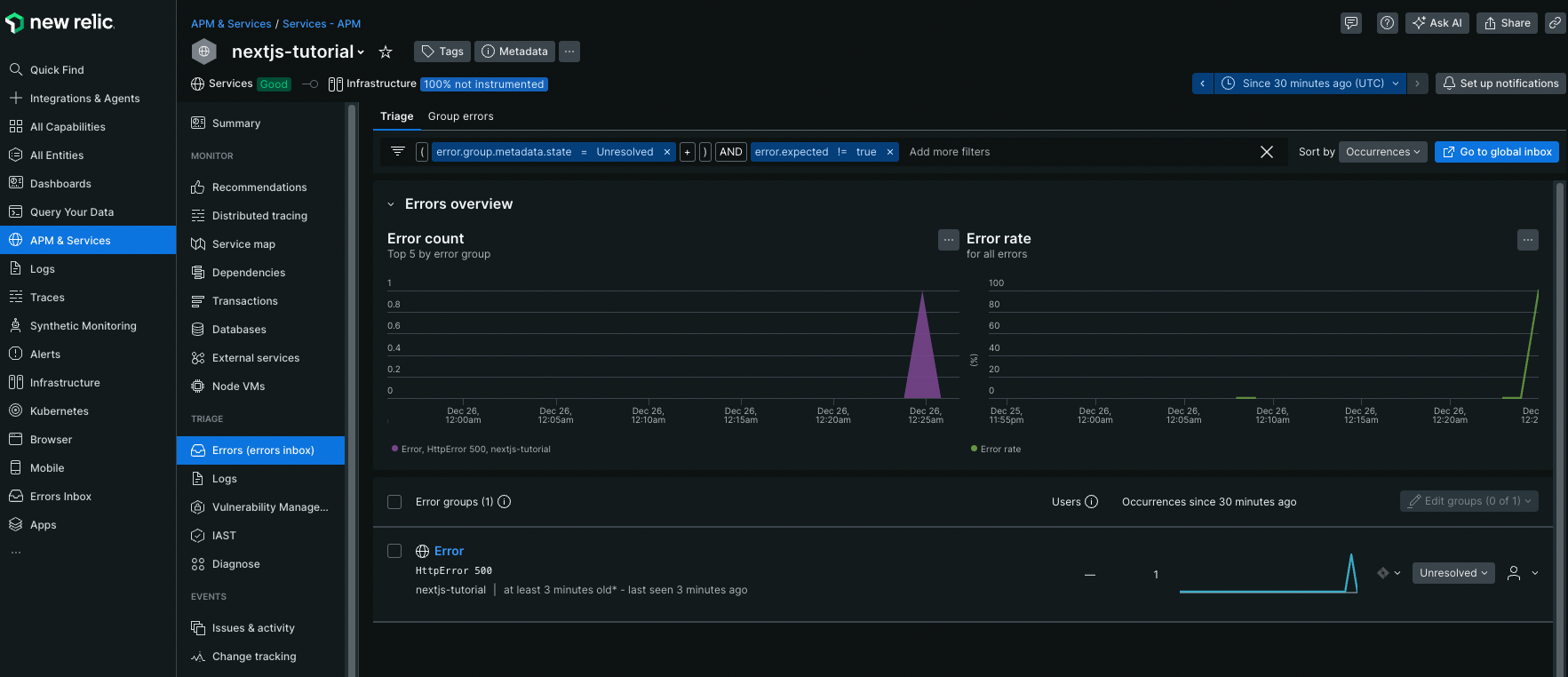1568x677 pixels.
Task: Toggle Error series in Error count legend
Action: [471, 450]
